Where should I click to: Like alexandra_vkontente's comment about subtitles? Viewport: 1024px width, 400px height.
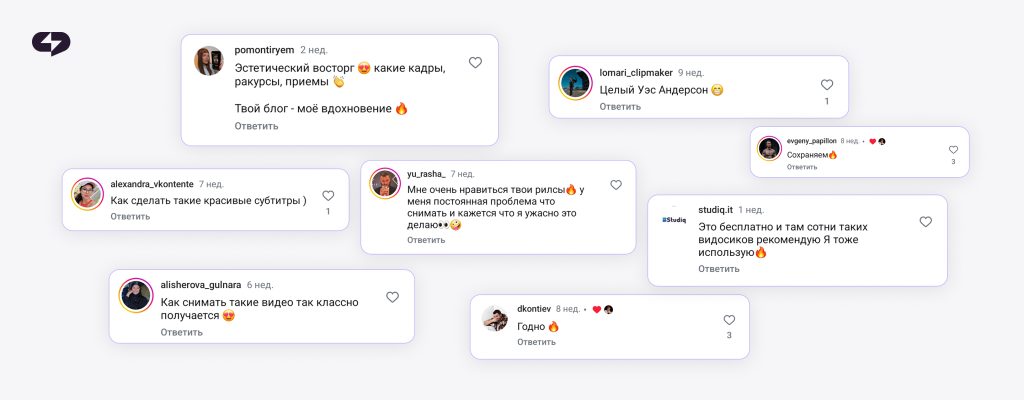328,195
